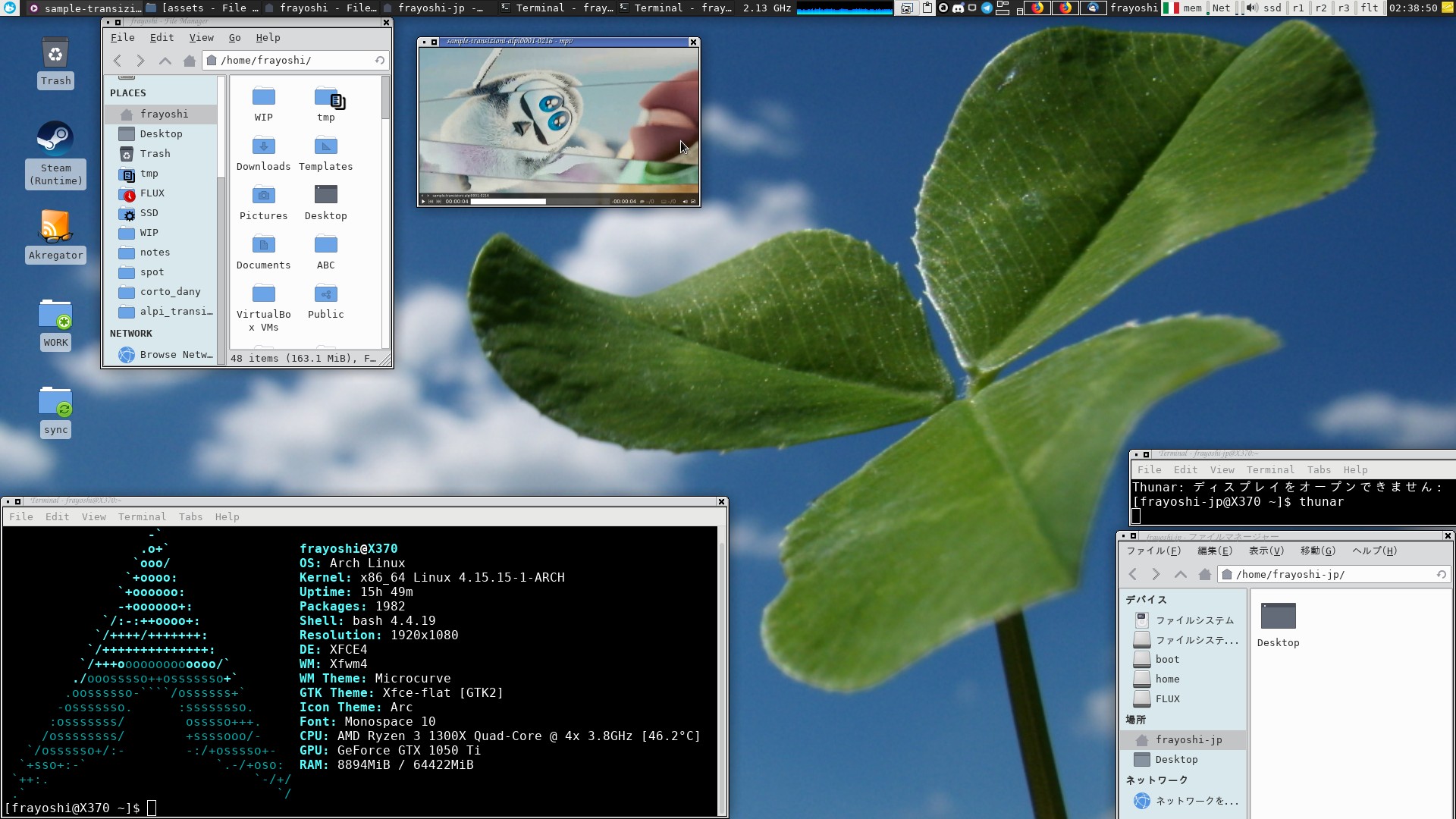Screen dimensions: 1456x819
Task: Open View menu in frayoshi file manager
Action: point(201,37)
